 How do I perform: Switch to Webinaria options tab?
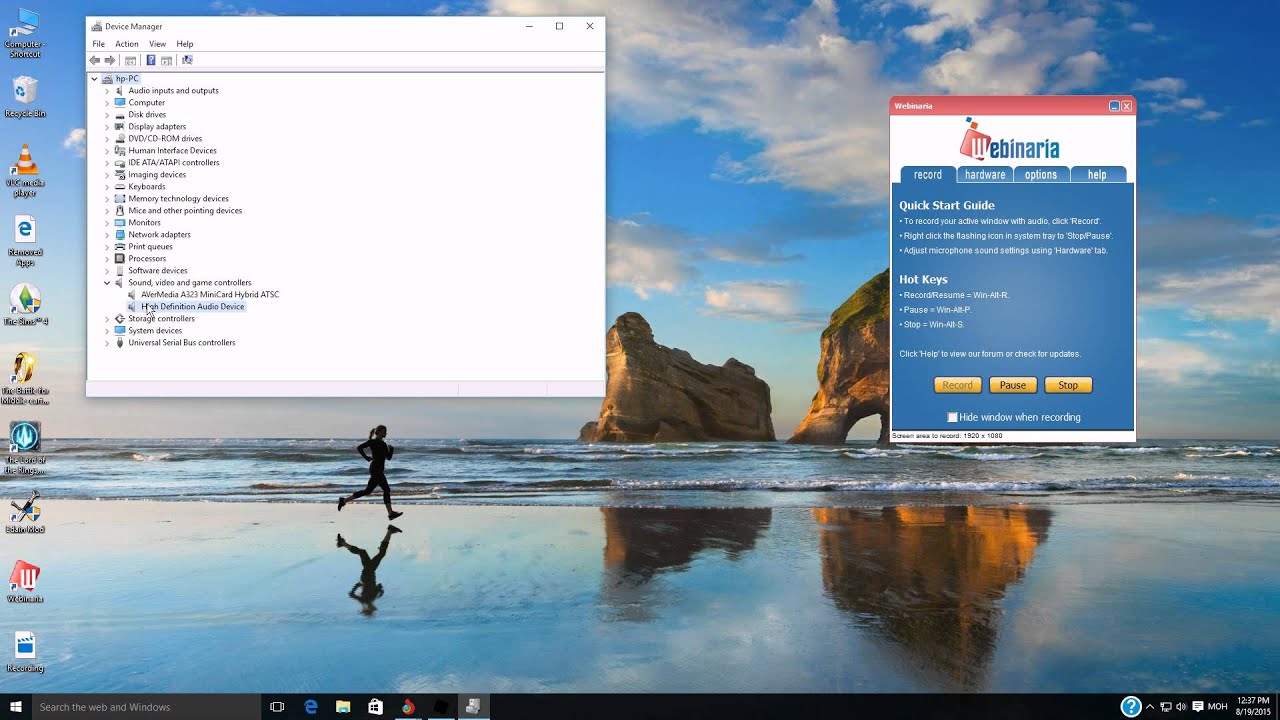(x=1041, y=175)
